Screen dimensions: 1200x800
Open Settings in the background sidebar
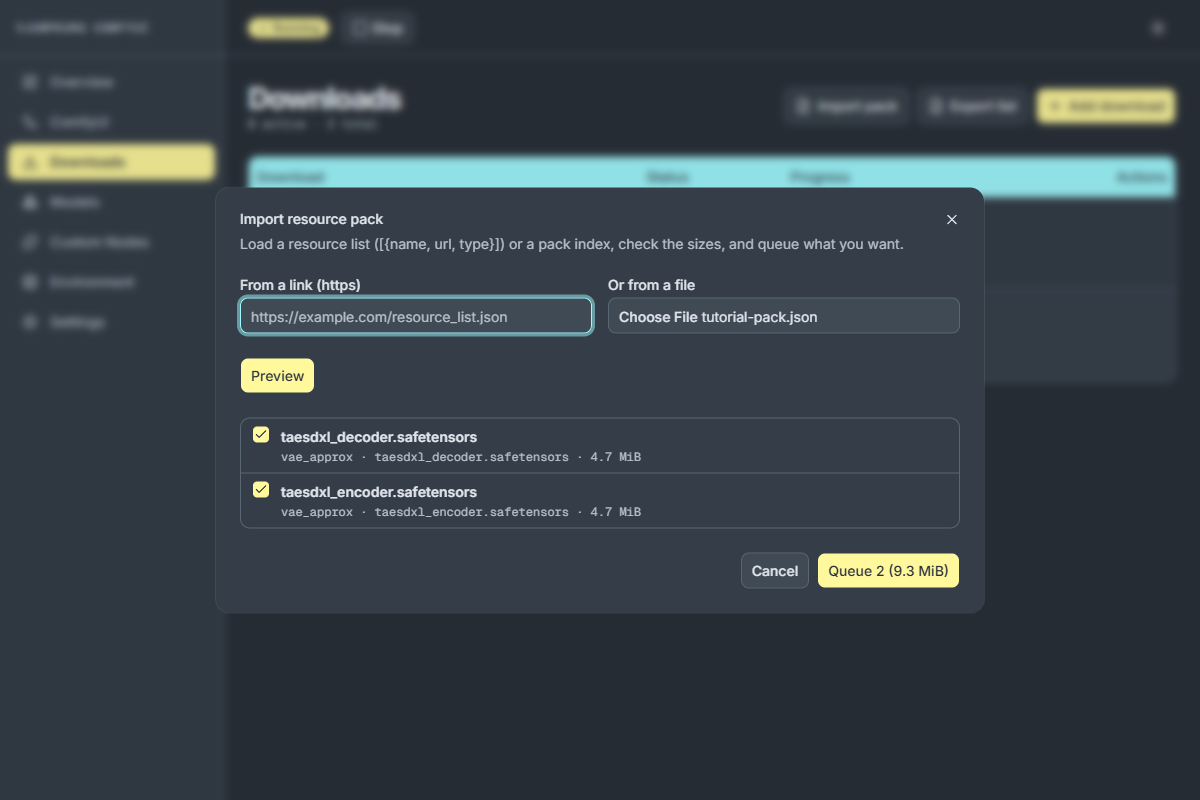pyautogui.click(x=112, y=322)
